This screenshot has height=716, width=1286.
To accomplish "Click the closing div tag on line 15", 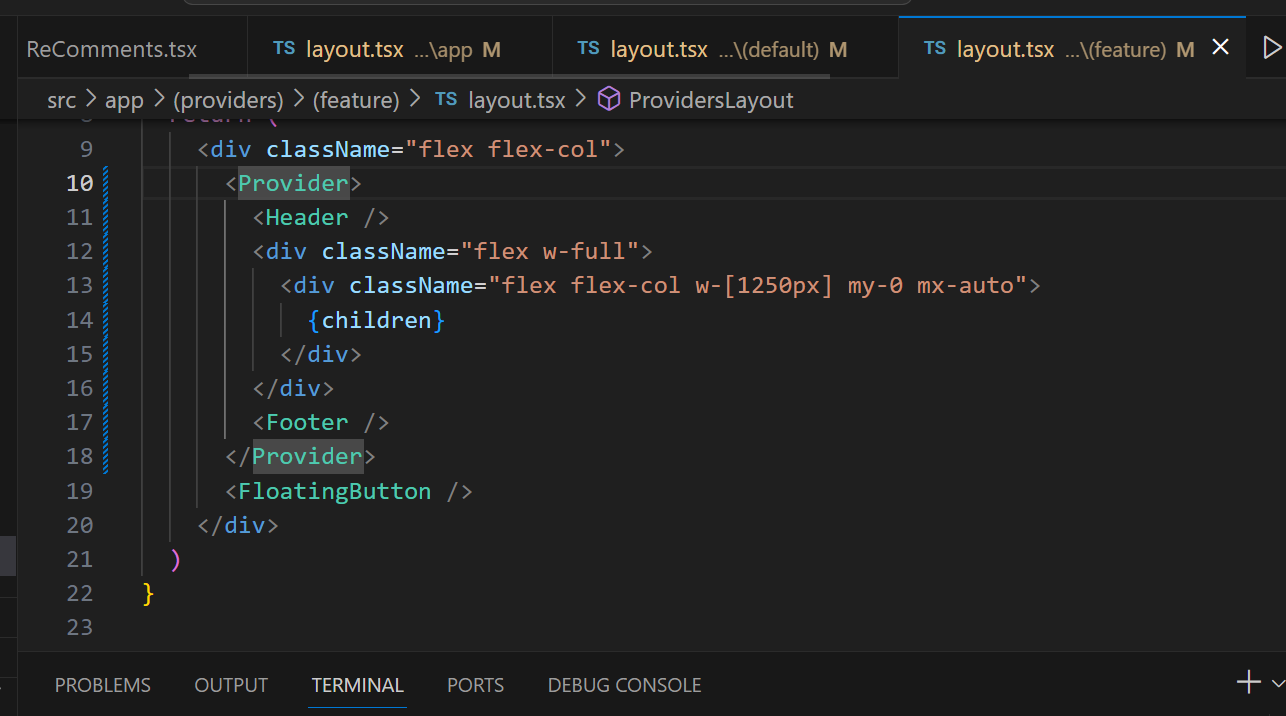I will (321, 354).
